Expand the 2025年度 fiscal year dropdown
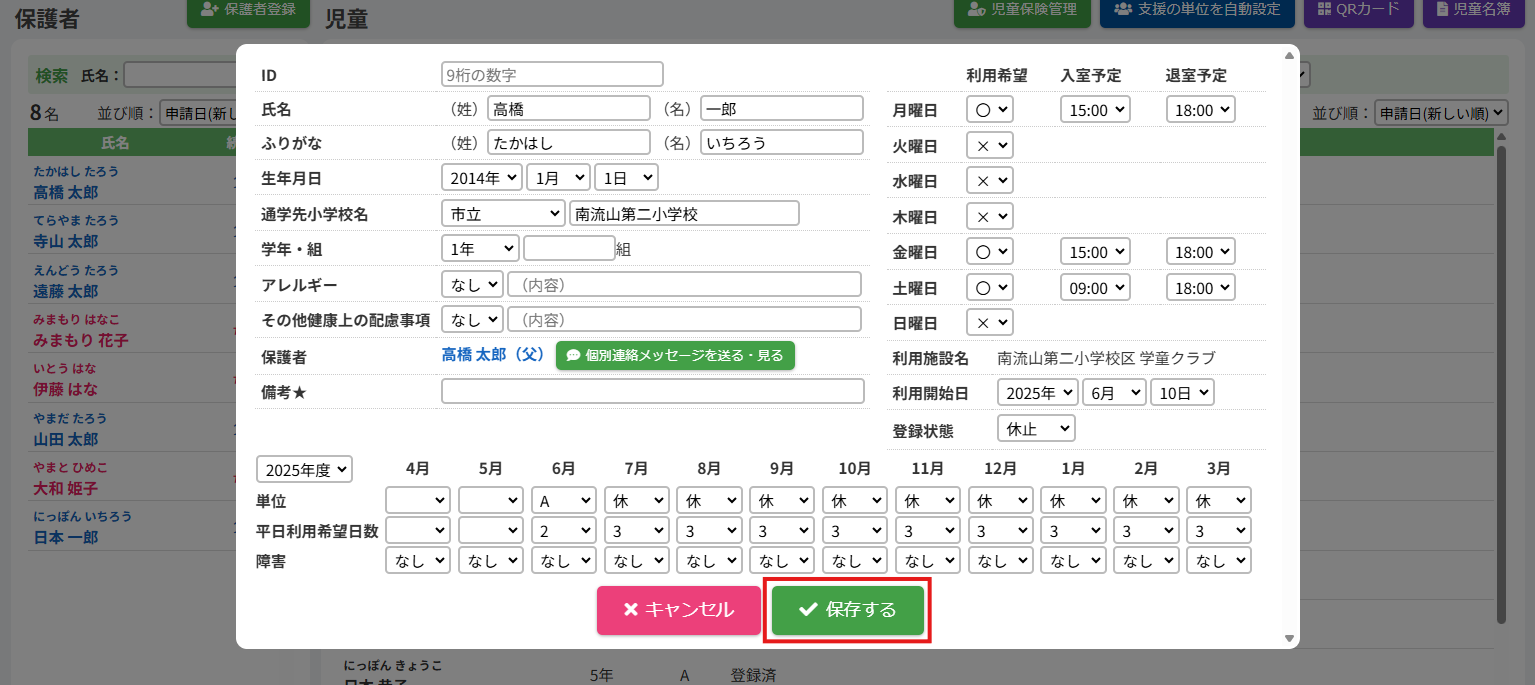The image size is (1535, 685). coord(305,469)
